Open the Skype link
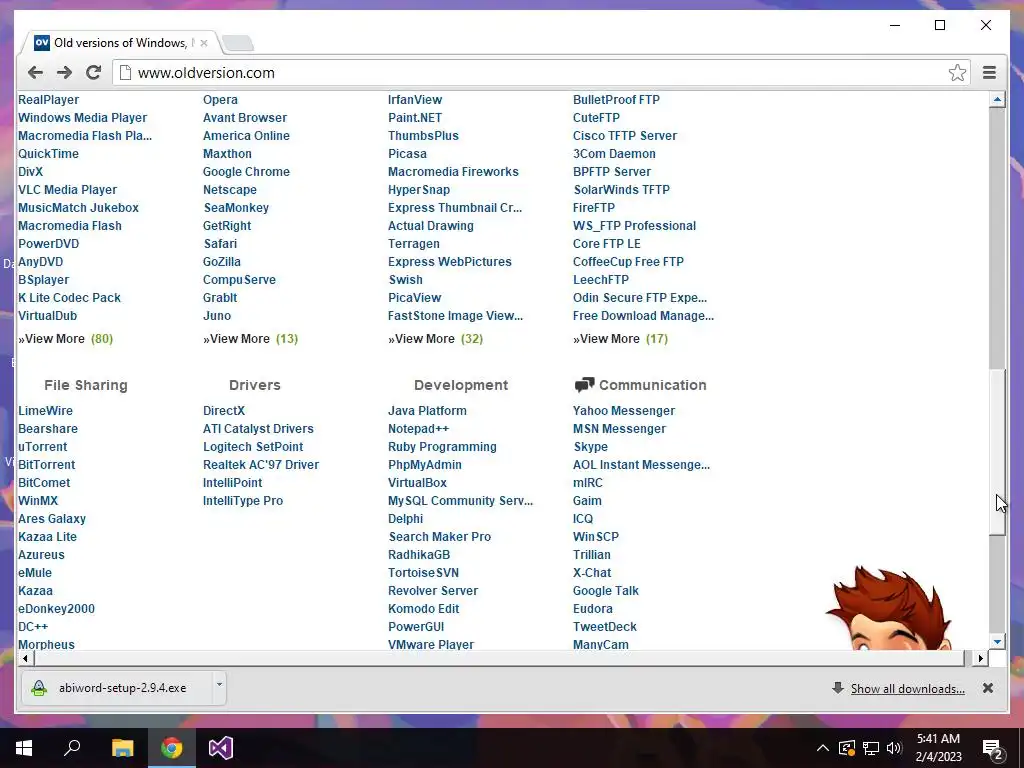 [590, 447]
